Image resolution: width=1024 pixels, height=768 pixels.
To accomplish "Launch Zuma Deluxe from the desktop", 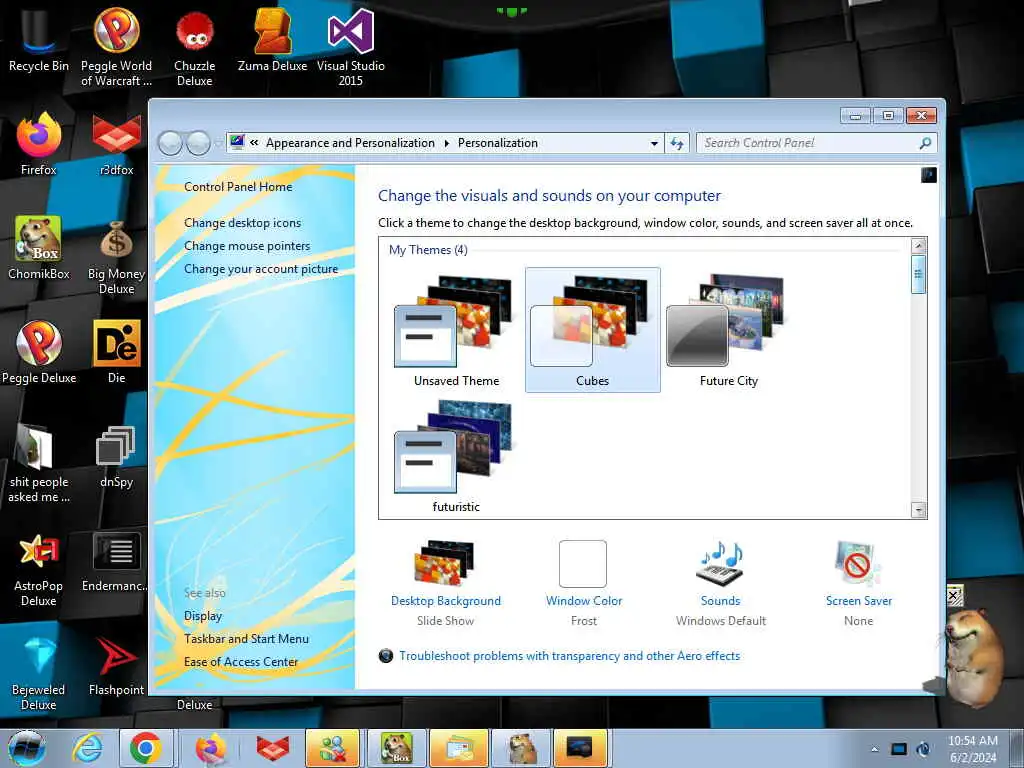I will pos(272,40).
